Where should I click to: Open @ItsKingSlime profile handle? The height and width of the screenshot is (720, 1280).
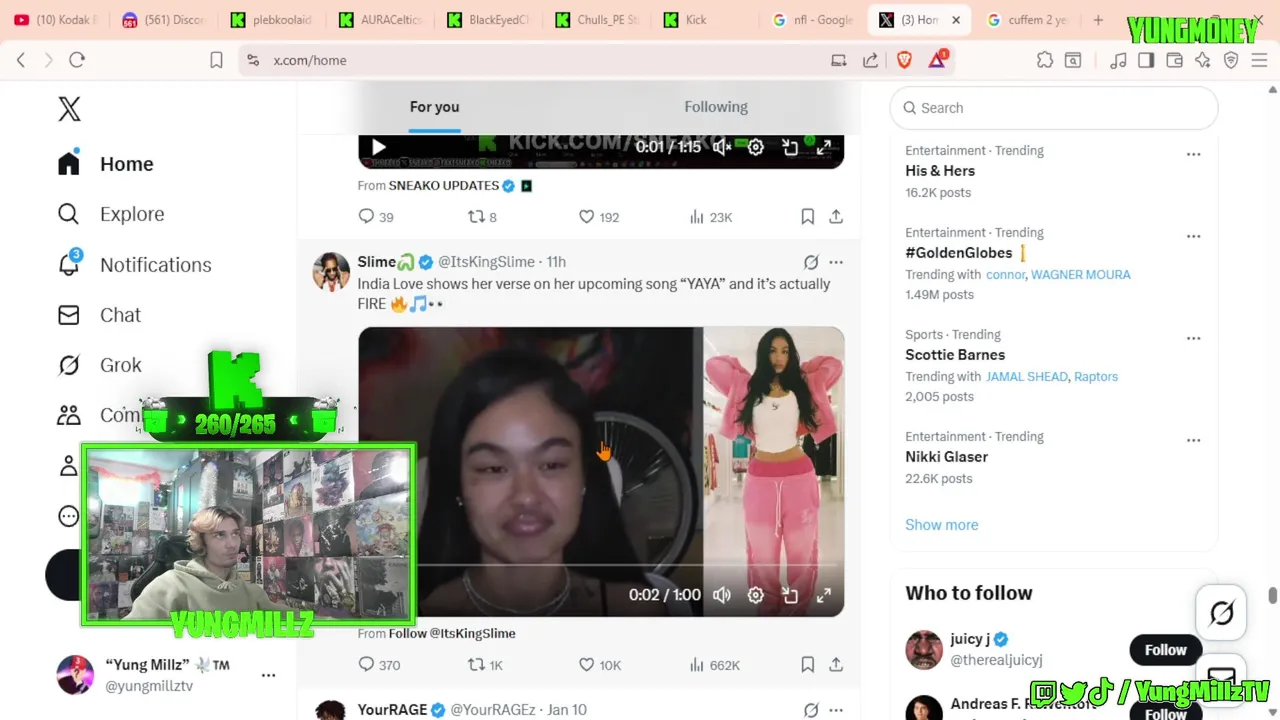[x=486, y=262]
